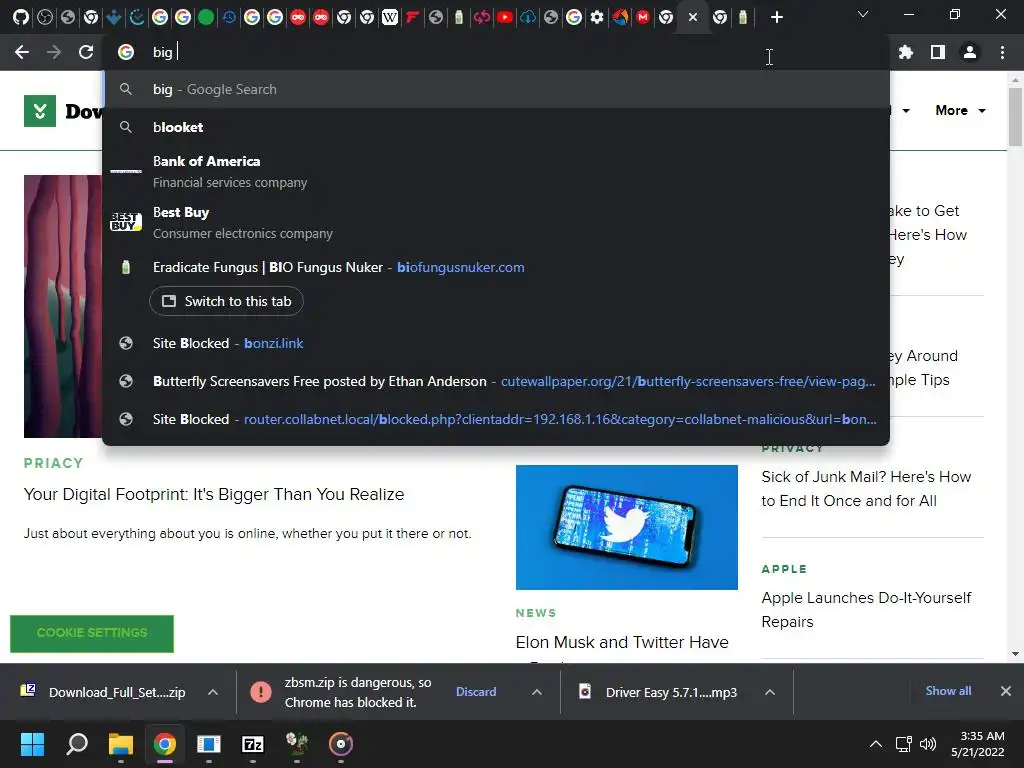Close the downloads bar
The image size is (1024, 768).
(x=1006, y=691)
